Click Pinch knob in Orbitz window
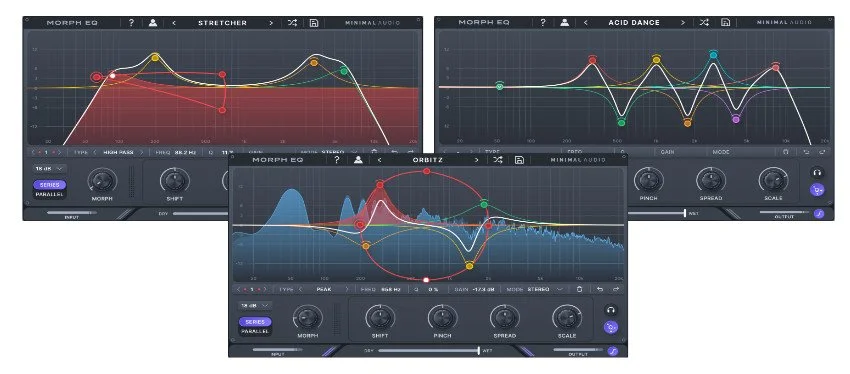The width and height of the screenshot is (850, 374). pos(442,317)
